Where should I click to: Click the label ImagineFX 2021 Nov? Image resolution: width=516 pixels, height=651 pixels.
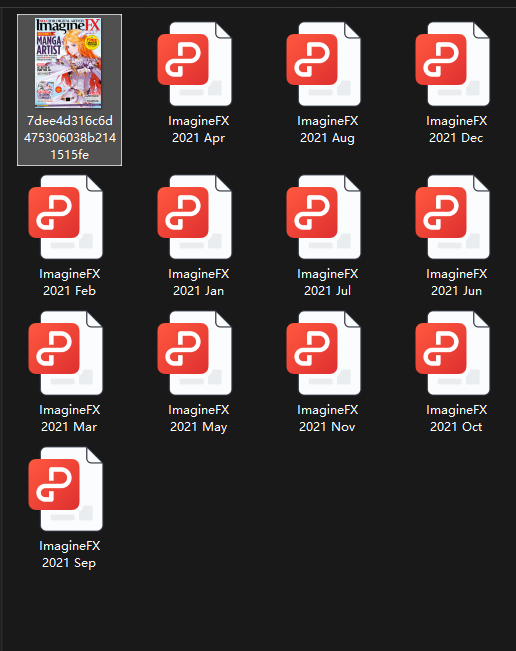point(328,418)
